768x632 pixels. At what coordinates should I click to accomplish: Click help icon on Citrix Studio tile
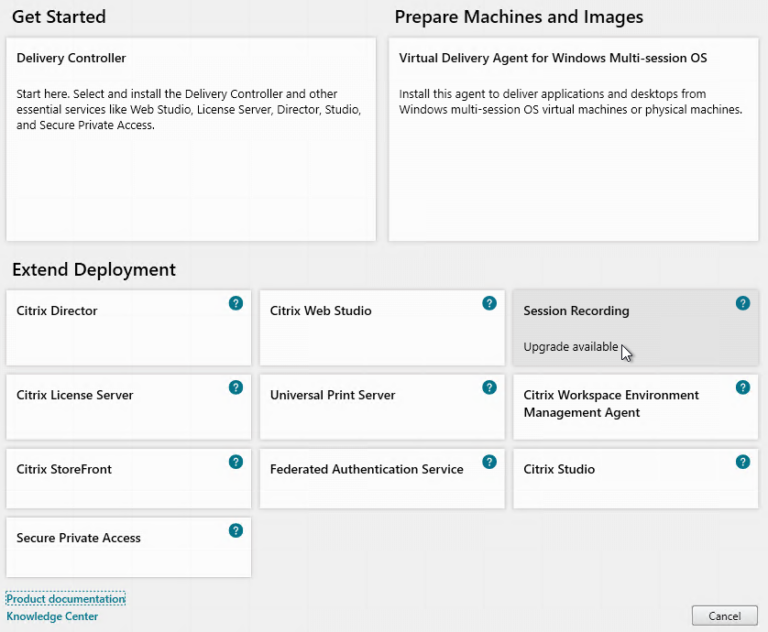[743, 461]
